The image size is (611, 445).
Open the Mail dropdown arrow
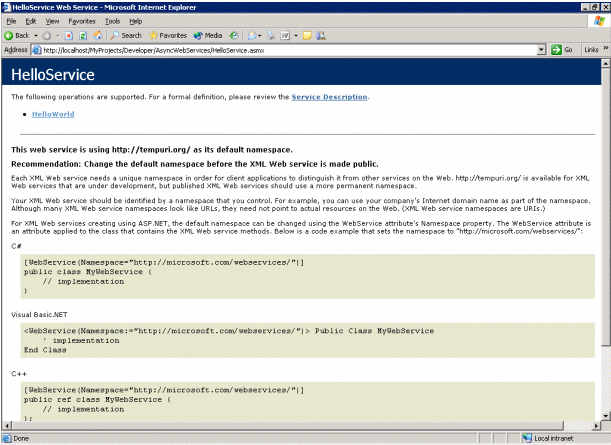click(x=260, y=35)
